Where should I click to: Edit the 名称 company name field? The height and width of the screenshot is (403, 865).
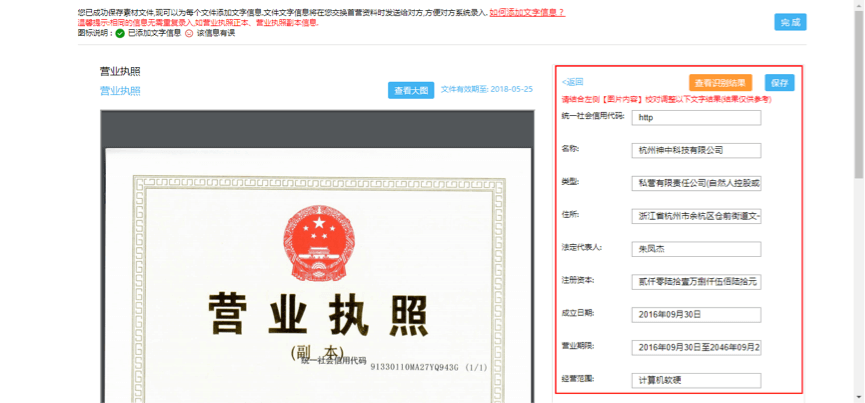click(x=696, y=151)
